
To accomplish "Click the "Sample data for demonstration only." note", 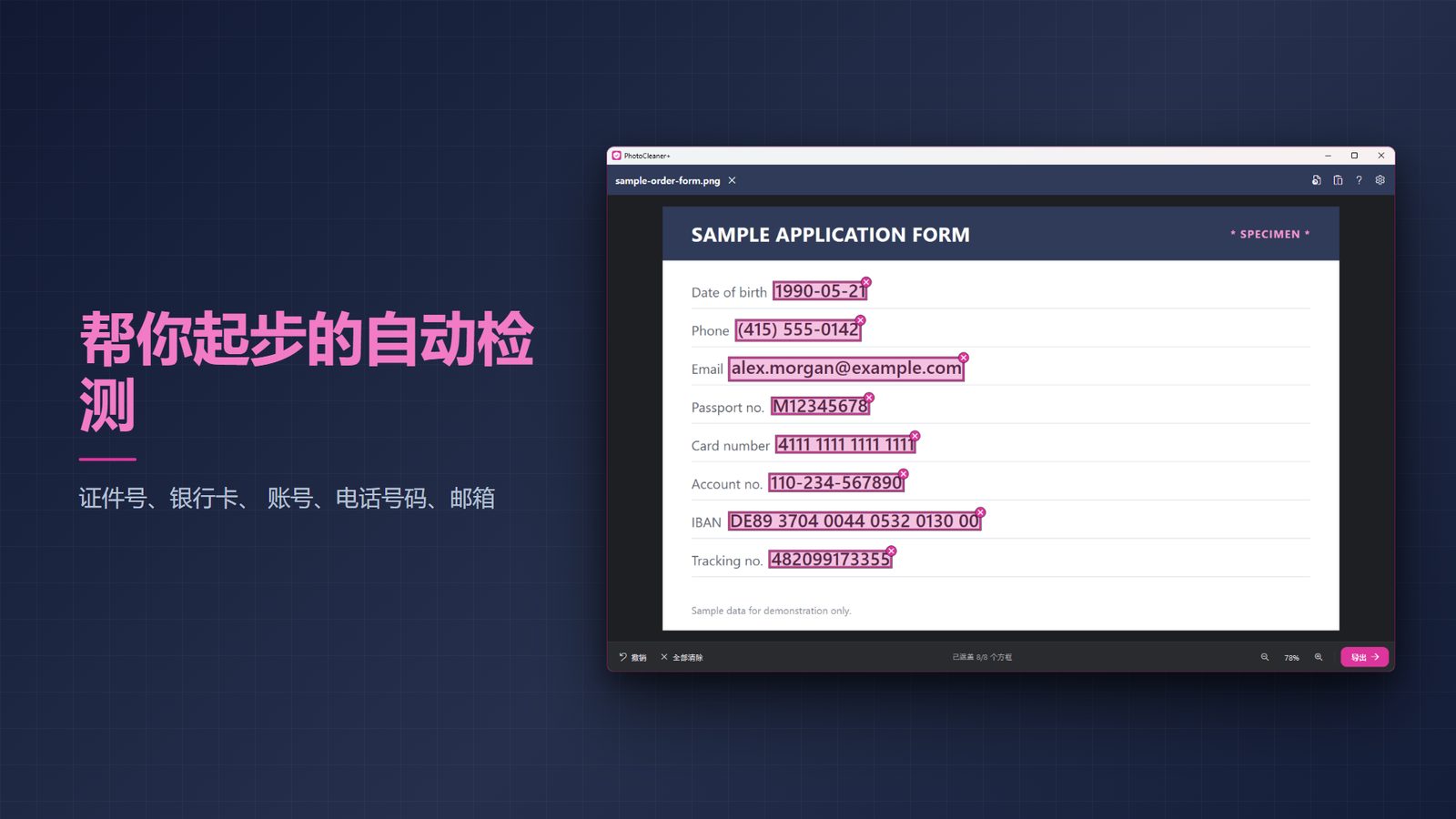I will 771,611.
